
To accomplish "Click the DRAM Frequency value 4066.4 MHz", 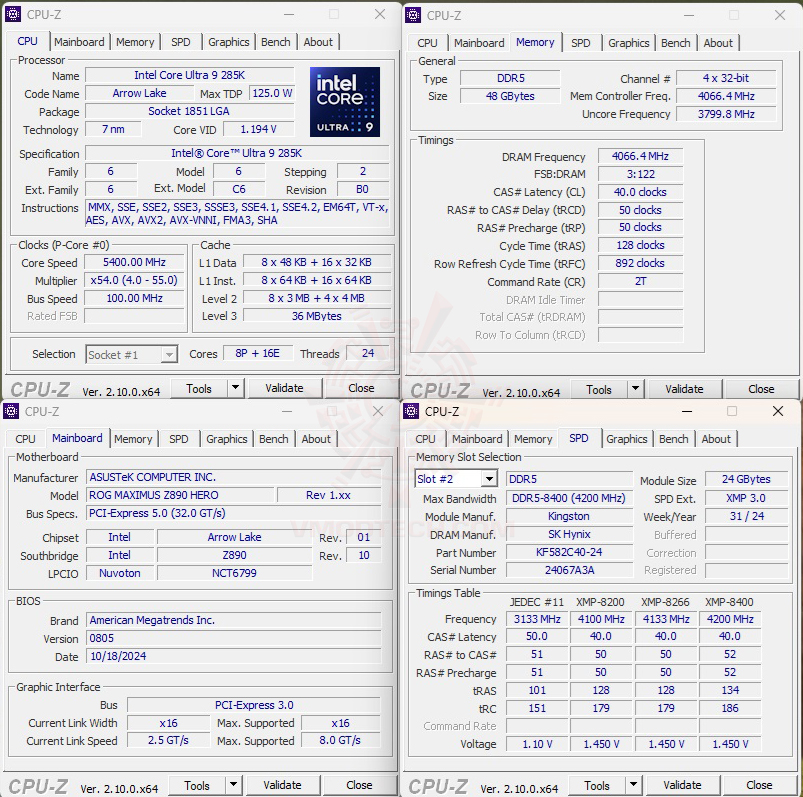I will click(x=640, y=156).
